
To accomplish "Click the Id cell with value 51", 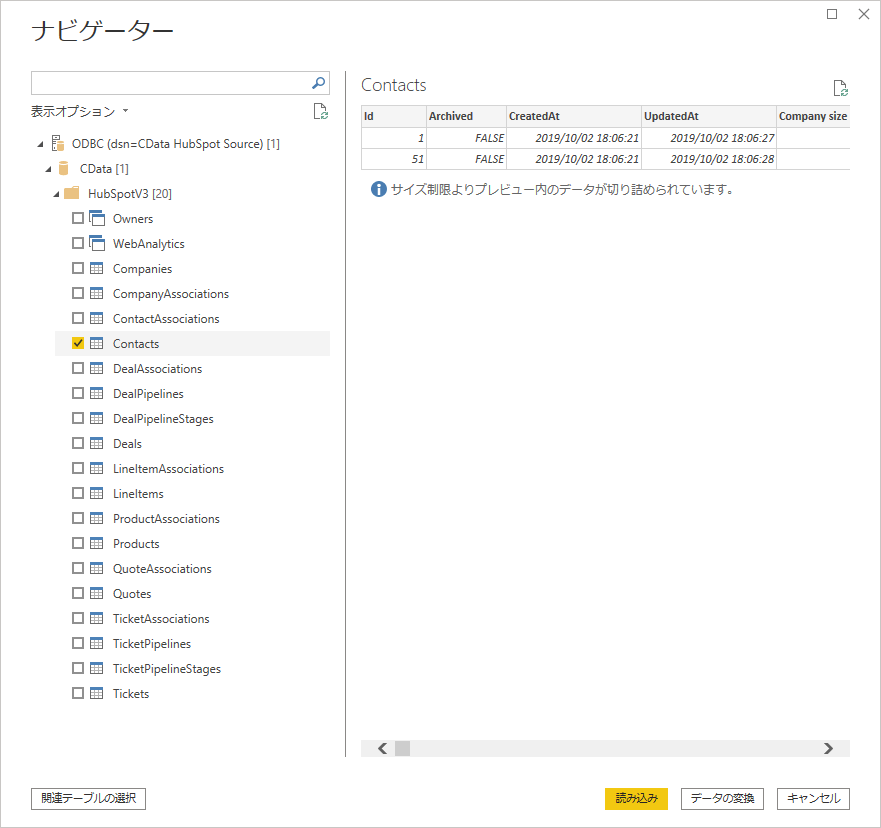I will [x=393, y=159].
